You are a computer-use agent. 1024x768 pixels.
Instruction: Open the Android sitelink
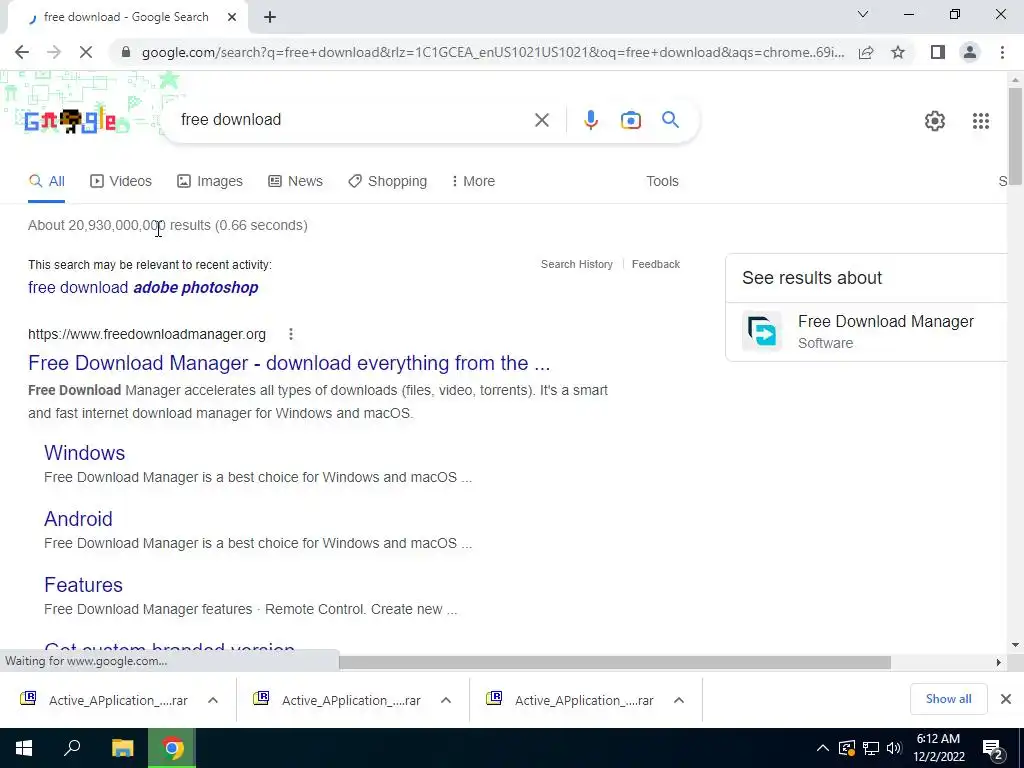click(x=78, y=519)
